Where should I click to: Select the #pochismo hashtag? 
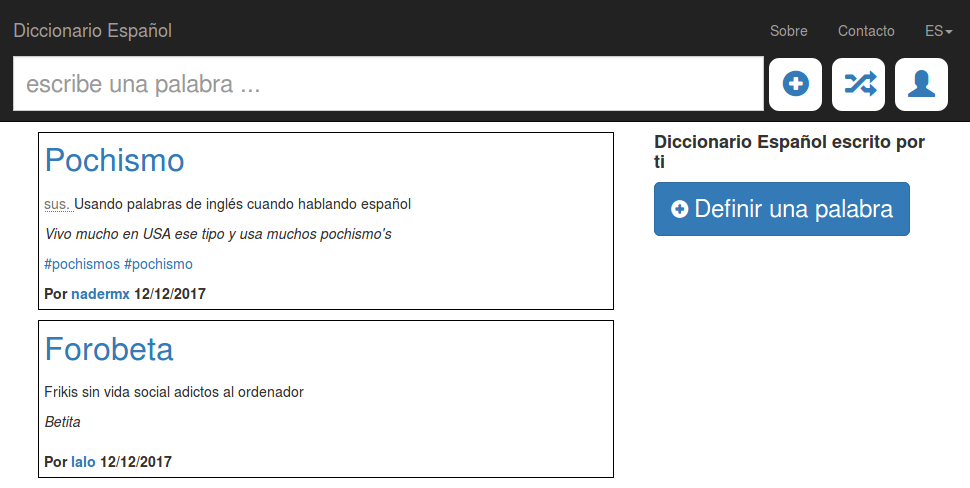tap(158, 264)
